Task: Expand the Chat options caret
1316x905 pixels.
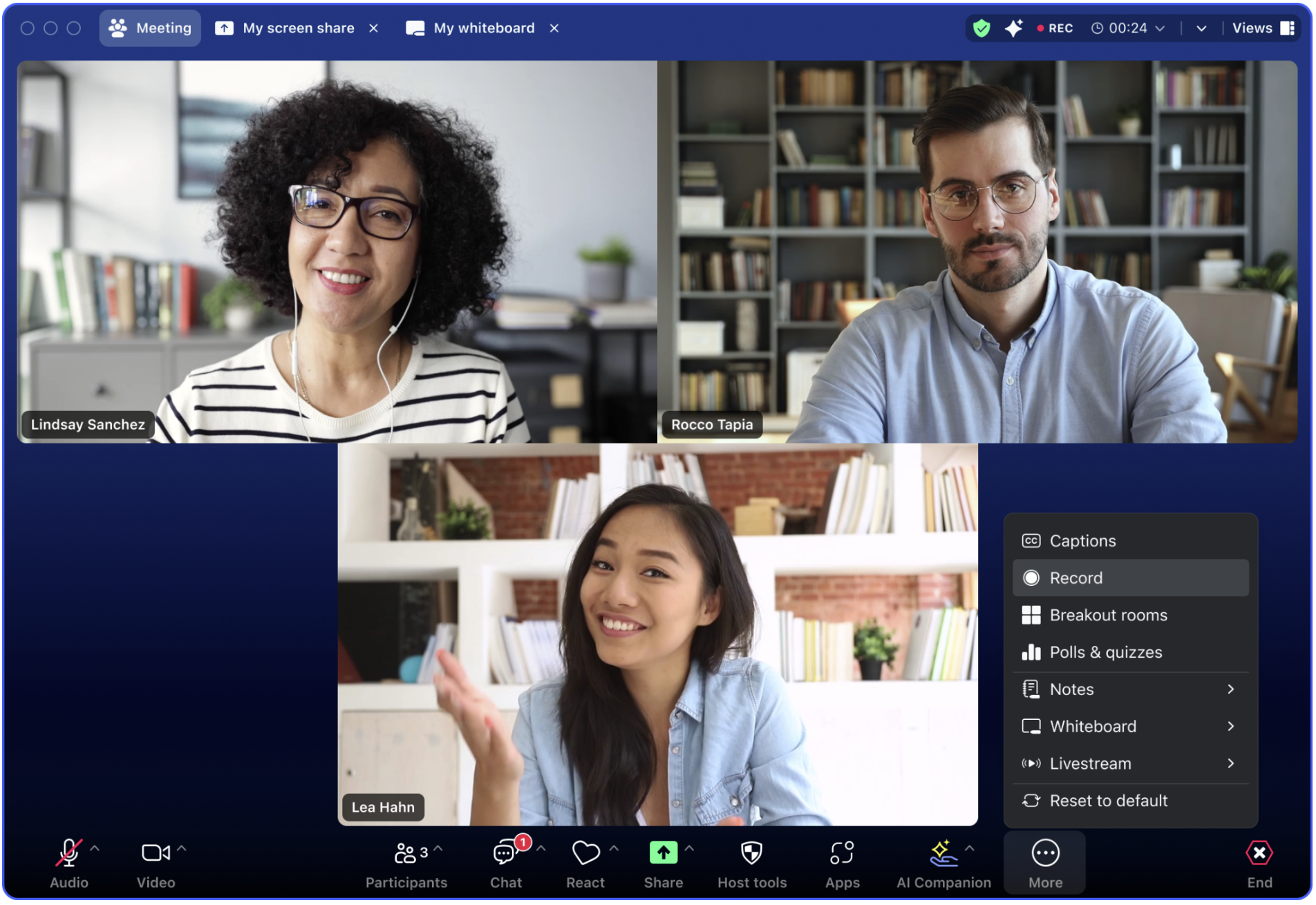Action: 541,848
